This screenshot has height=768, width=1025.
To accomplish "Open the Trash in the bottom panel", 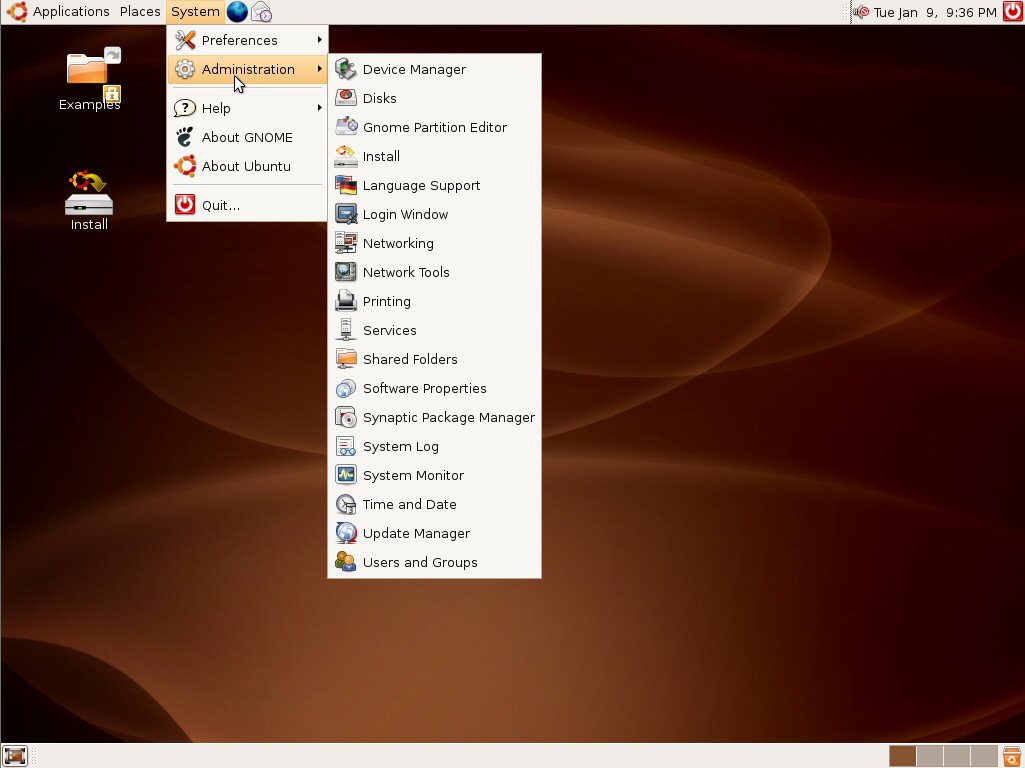I will click(1012, 756).
